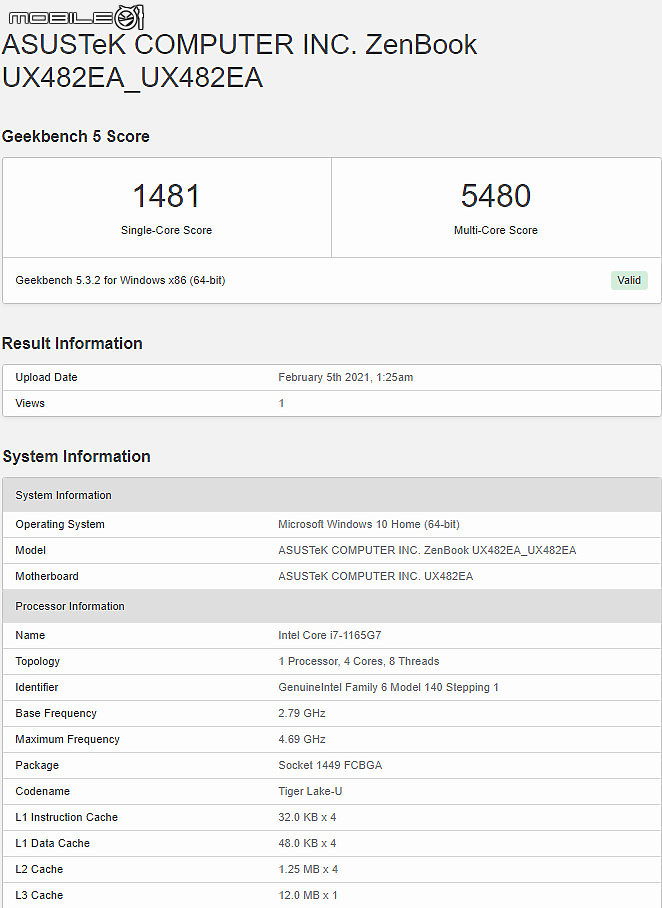
Task: Click the Multi-Core Score value 5480
Action: coord(496,196)
